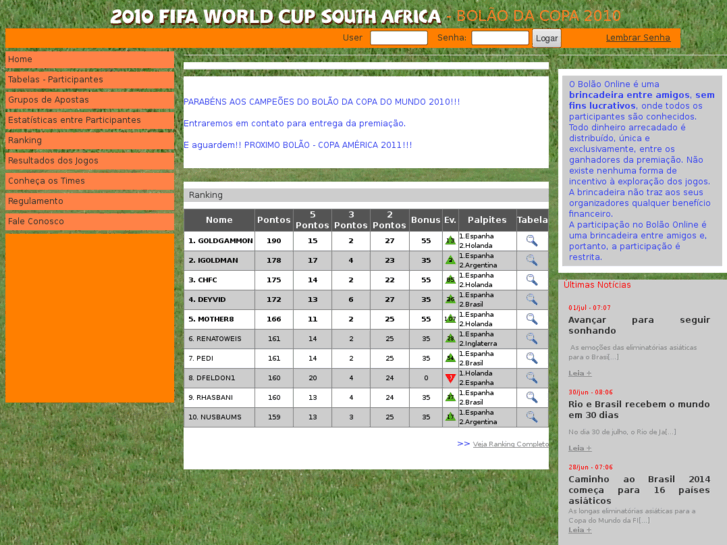The width and height of the screenshot is (727, 545).
Task: Click green evolution arrow for NUSBAUMS
Action: tap(450, 417)
